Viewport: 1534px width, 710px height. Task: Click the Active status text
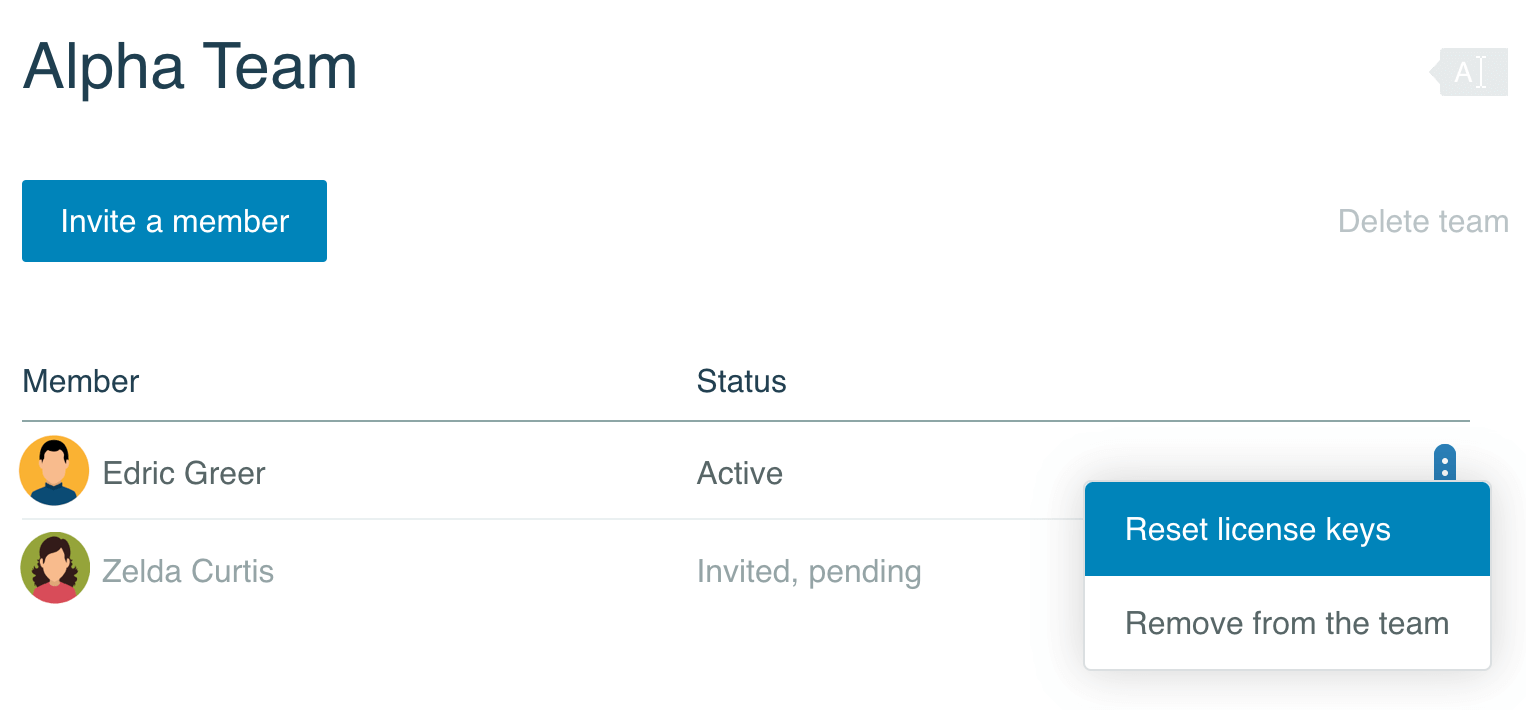pos(740,472)
